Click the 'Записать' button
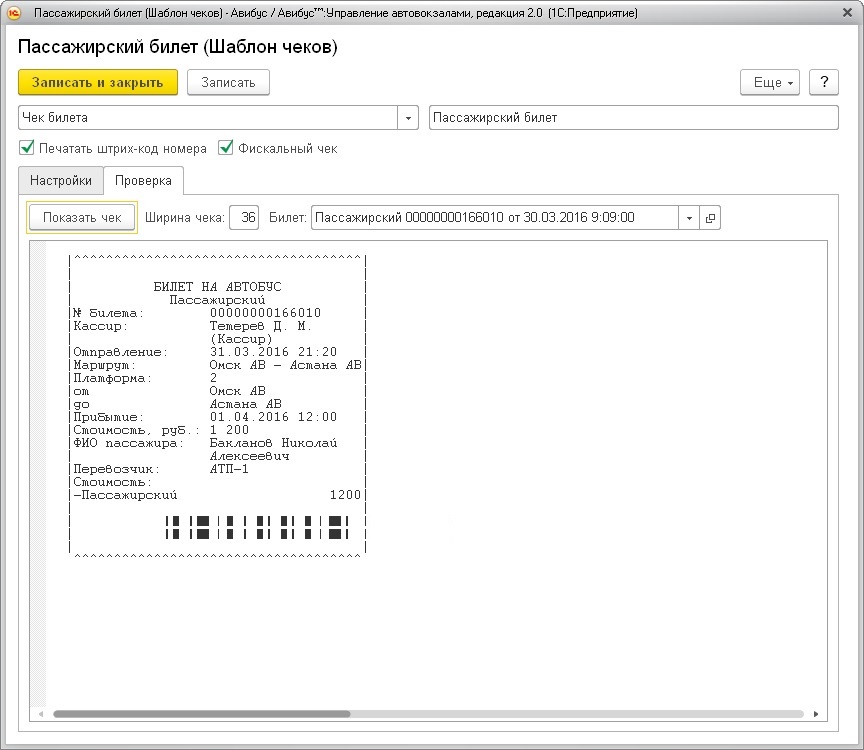 tap(228, 82)
